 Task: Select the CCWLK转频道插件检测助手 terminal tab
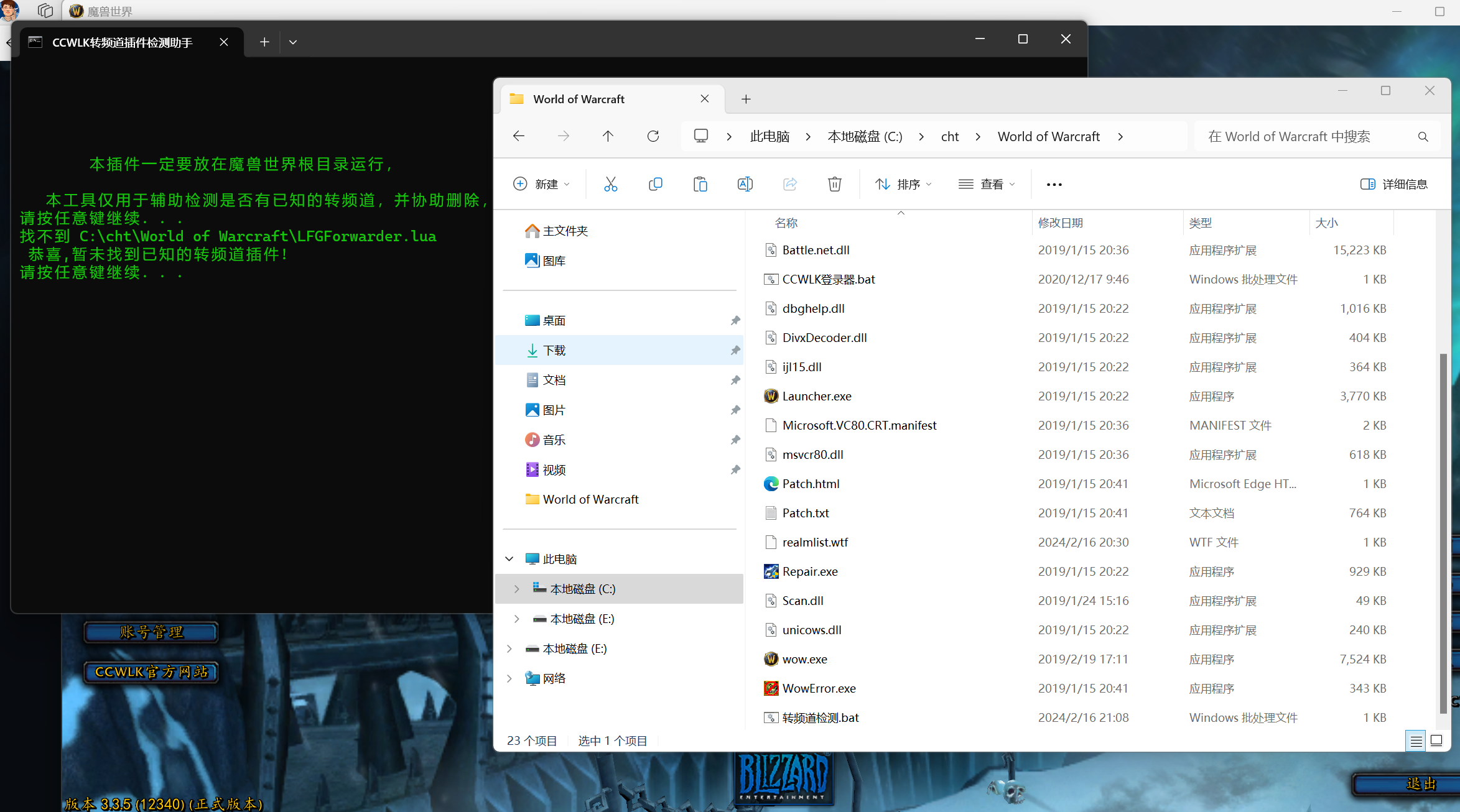[x=123, y=42]
